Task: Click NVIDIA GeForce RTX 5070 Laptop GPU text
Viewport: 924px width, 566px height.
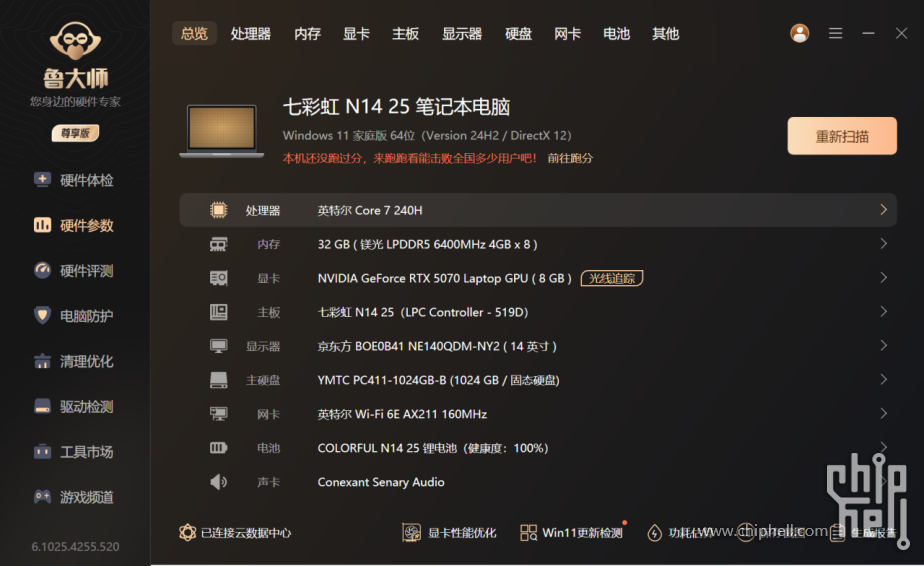Action: pos(444,278)
